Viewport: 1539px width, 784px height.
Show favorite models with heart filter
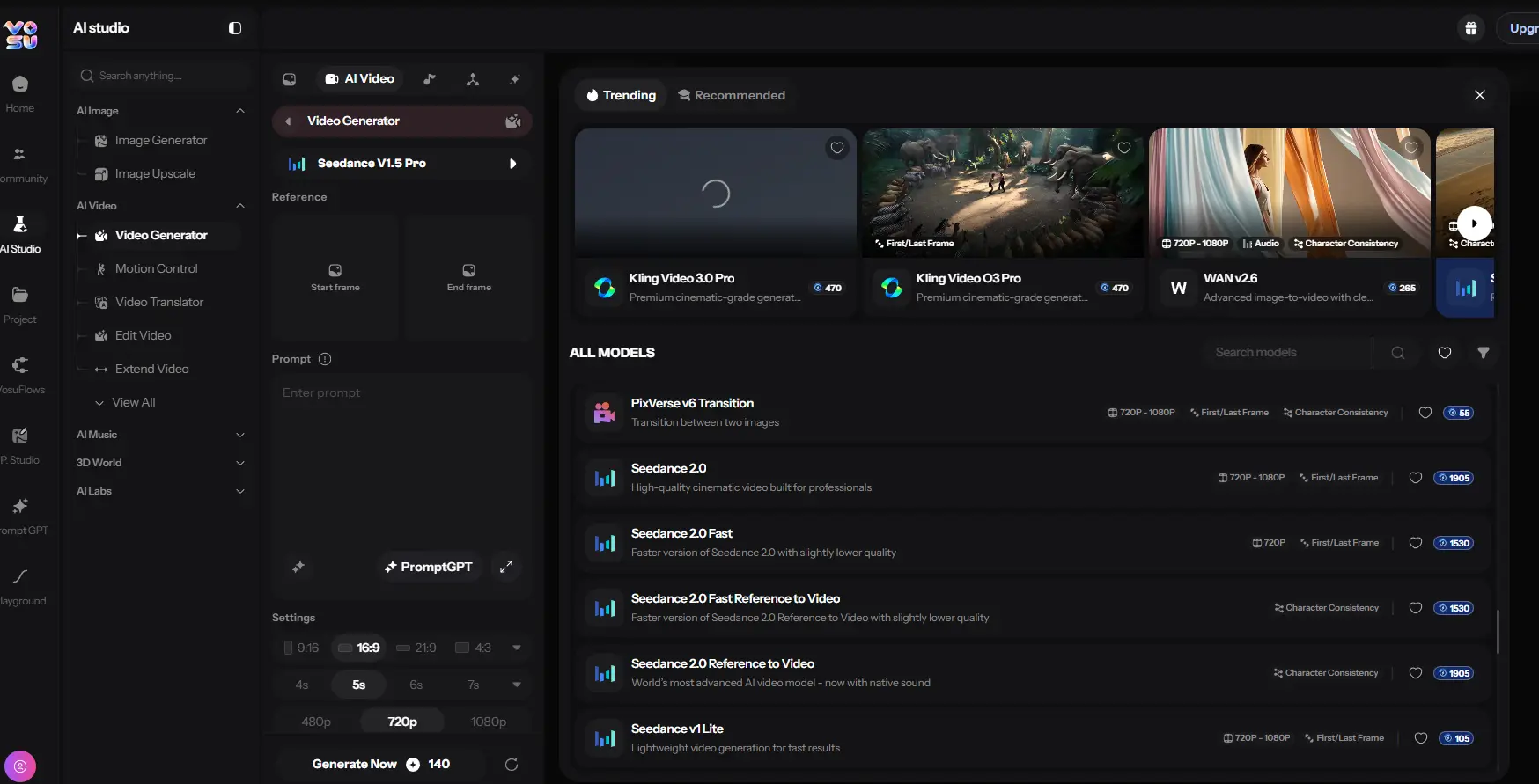[1445, 353]
